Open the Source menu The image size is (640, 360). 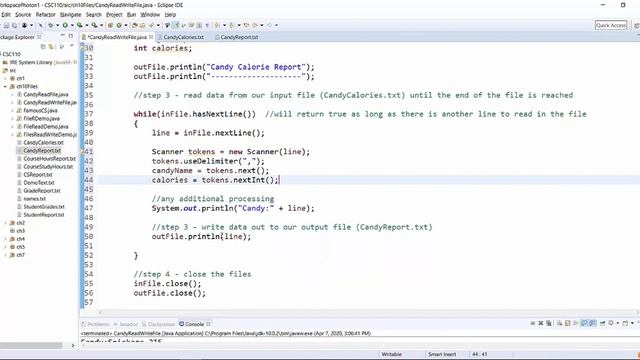point(23,15)
